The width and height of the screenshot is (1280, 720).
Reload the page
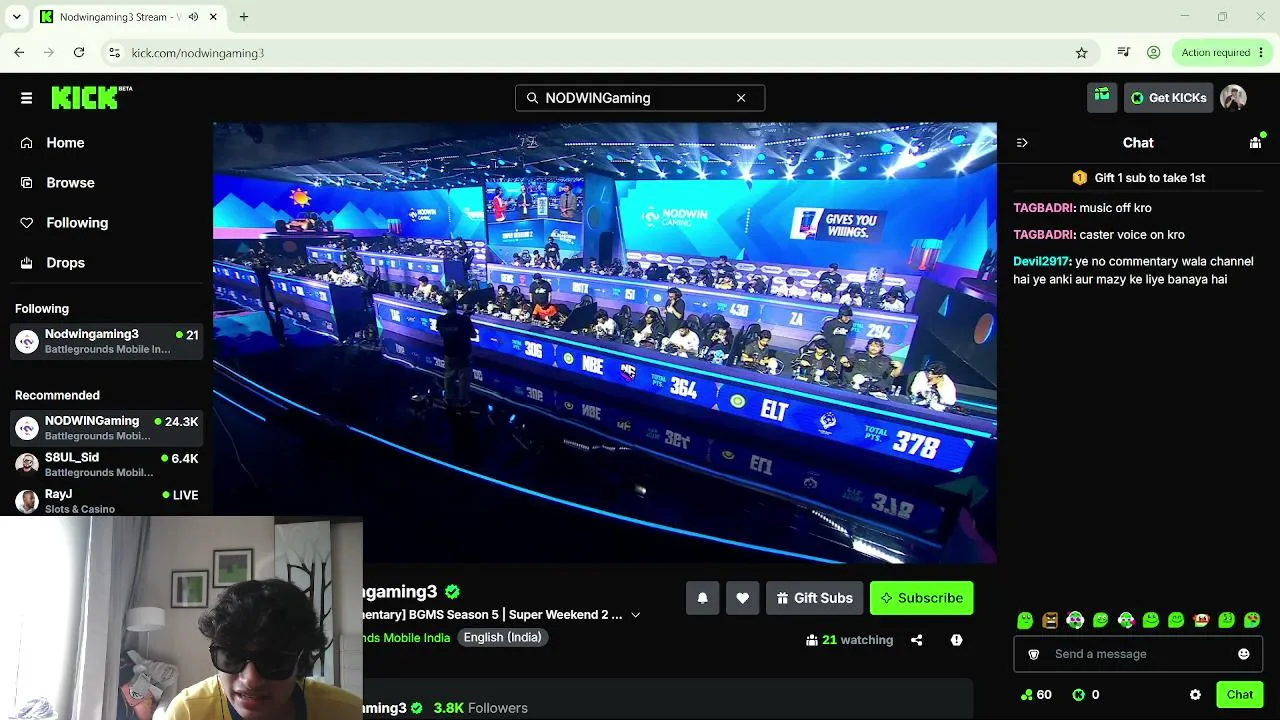coord(79,53)
